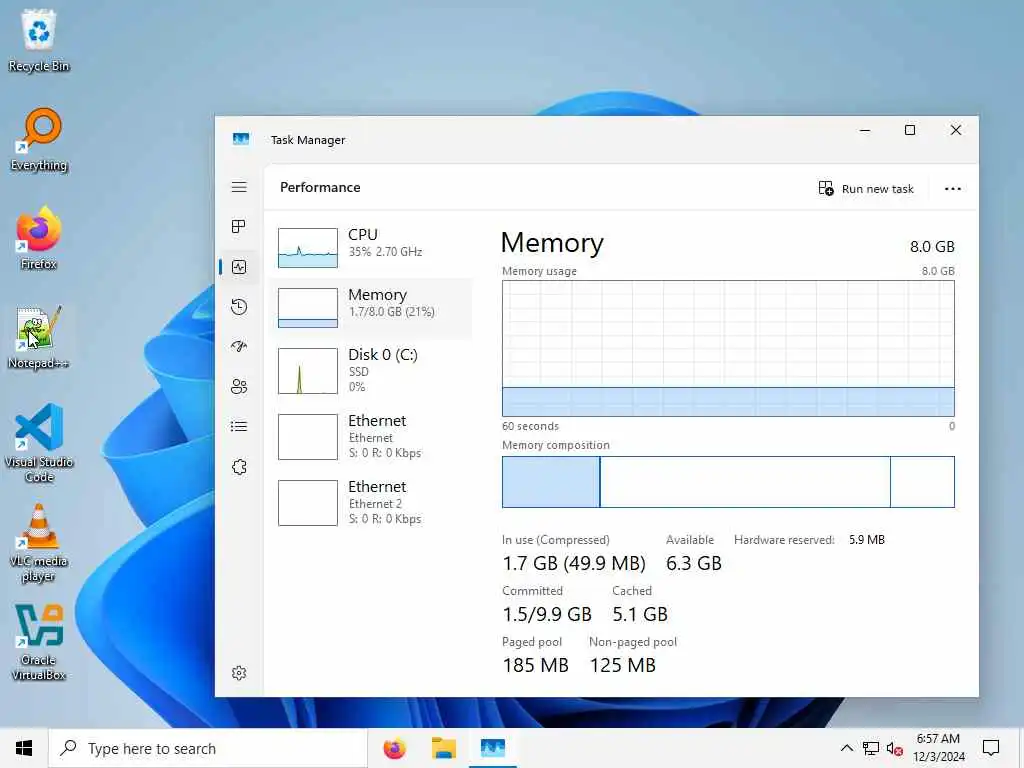1024x768 pixels.
Task: Select the Recycle Bin desktop icon
Action: pyautogui.click(x=39, y=40)
